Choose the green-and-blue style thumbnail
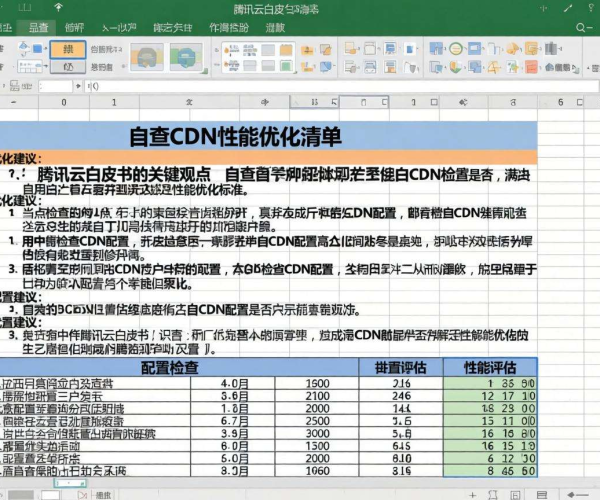 (x=186, y=57)
